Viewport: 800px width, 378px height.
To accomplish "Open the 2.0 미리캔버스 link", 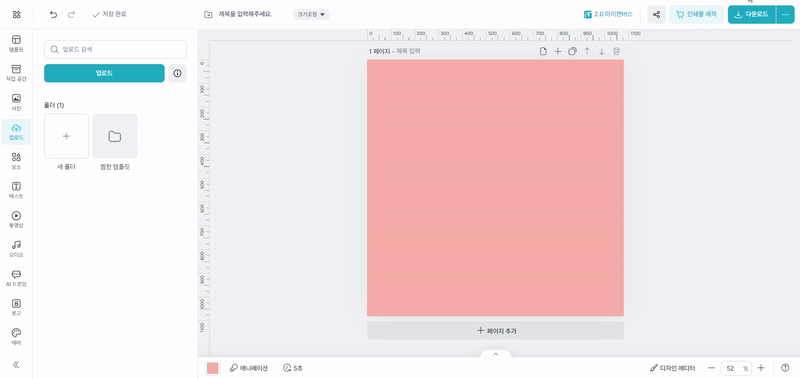I will coord(608,14).
